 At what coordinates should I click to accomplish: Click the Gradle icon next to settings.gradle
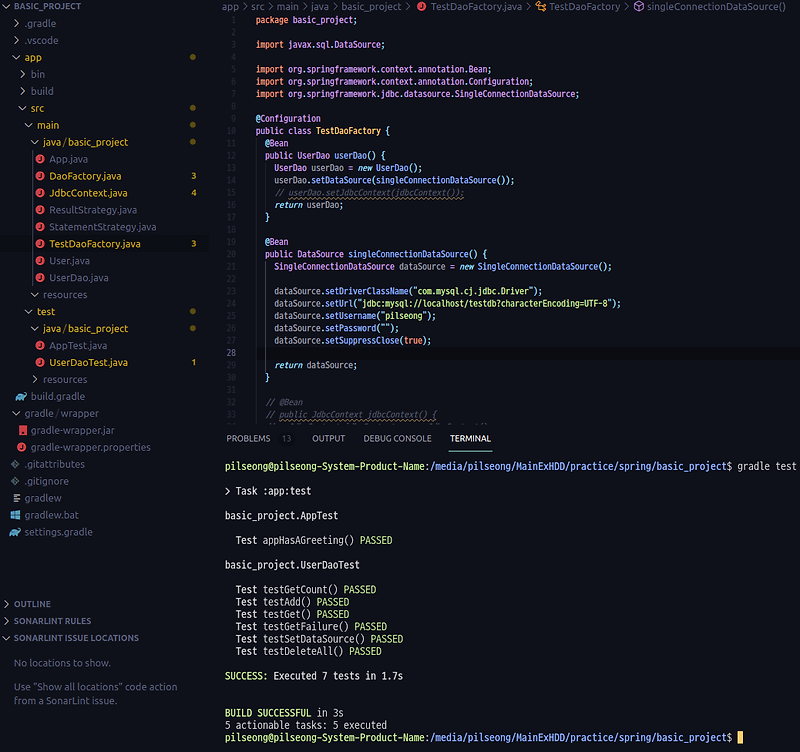point(17,532)
